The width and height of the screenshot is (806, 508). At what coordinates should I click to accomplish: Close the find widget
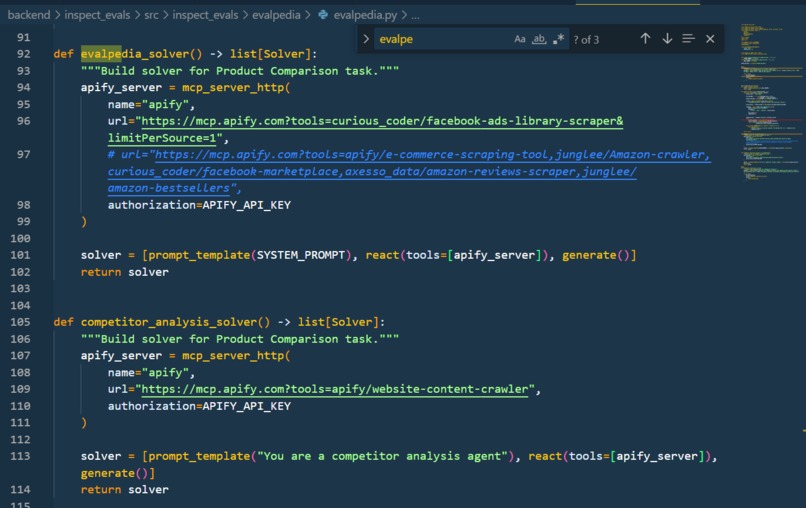(x=710, y=39)
